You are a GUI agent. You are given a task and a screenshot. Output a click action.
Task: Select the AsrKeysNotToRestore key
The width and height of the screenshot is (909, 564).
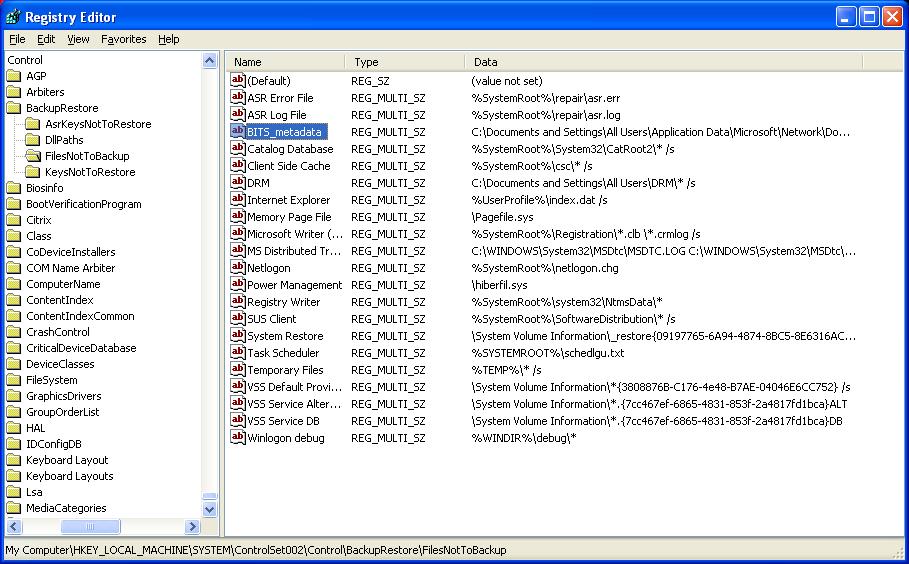pos(98,124)
